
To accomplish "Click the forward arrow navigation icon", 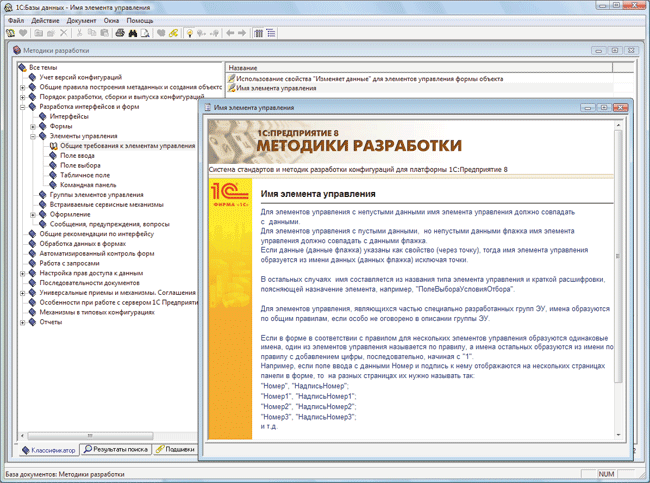I will point(243,33).
